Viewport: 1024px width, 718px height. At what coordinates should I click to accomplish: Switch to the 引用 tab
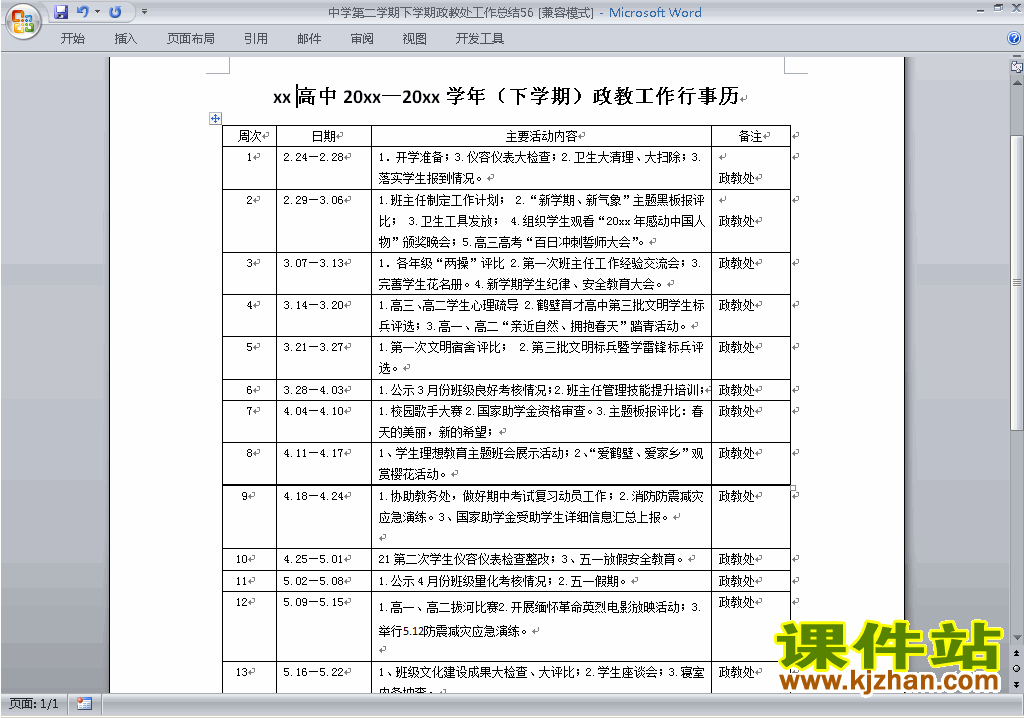pos(255,39)
